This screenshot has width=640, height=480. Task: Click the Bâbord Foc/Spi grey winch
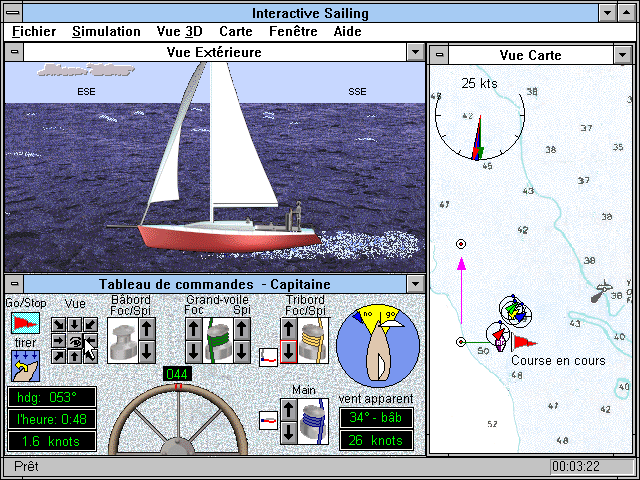click(x=122, y=341)
